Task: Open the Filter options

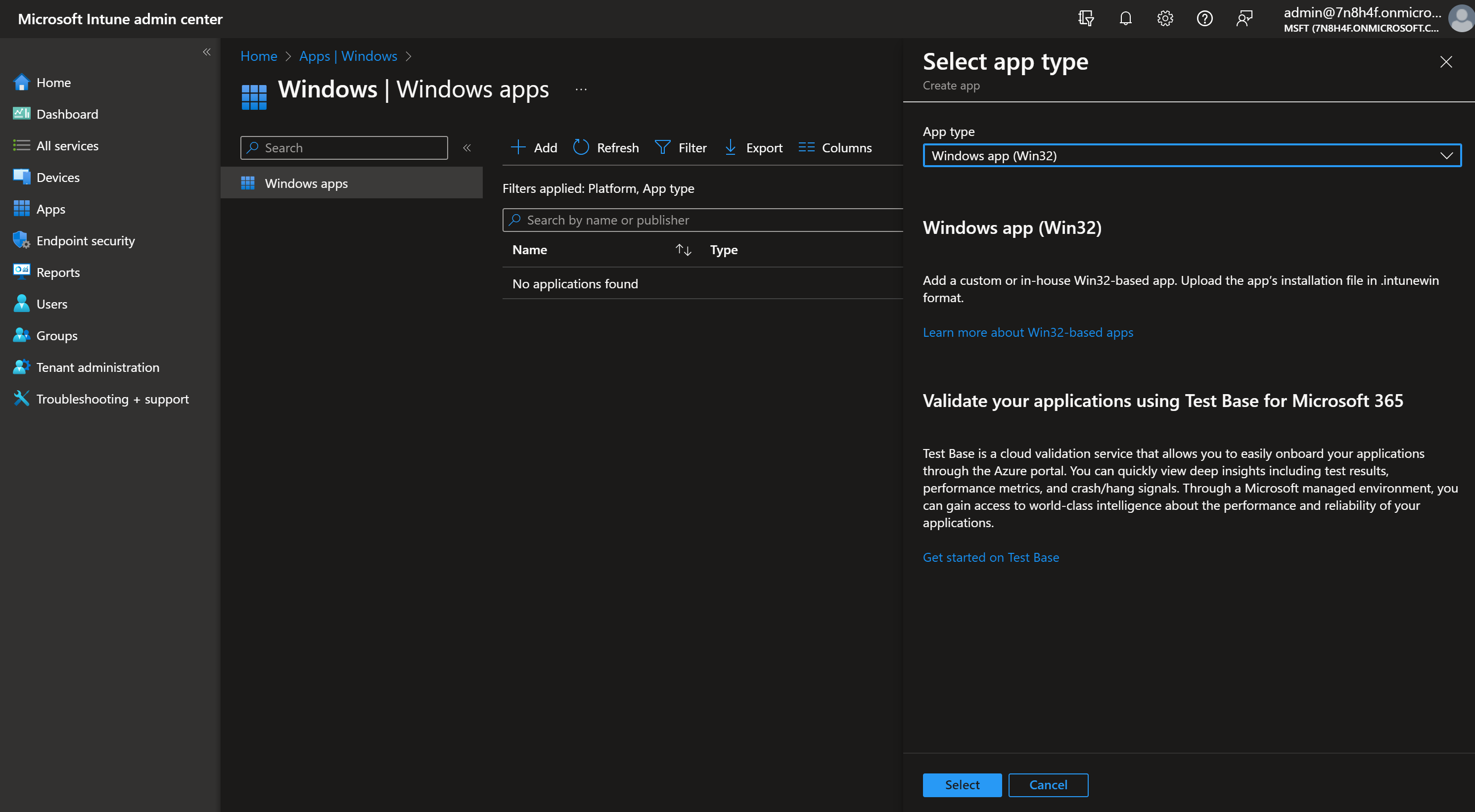Action: click(x=681, y=147)
